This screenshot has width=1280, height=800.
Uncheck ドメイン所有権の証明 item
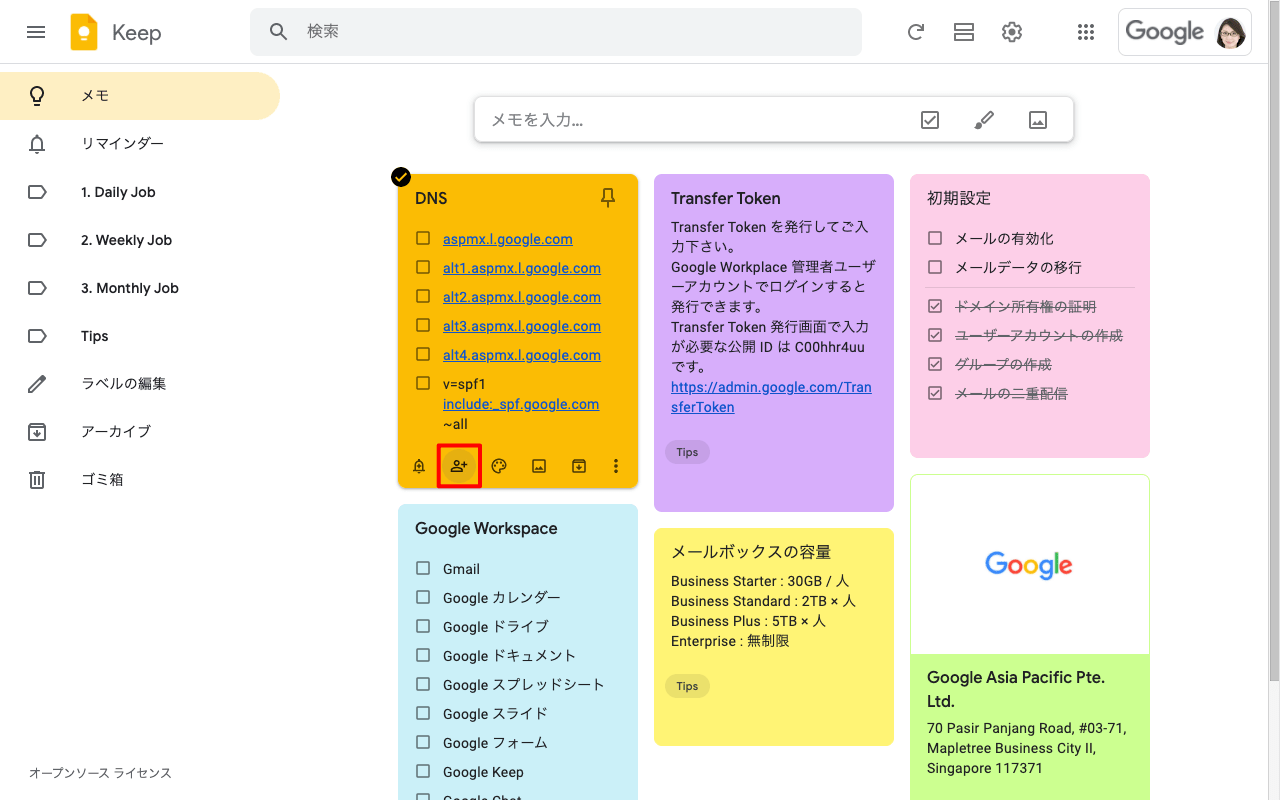(x=935, y=306)
